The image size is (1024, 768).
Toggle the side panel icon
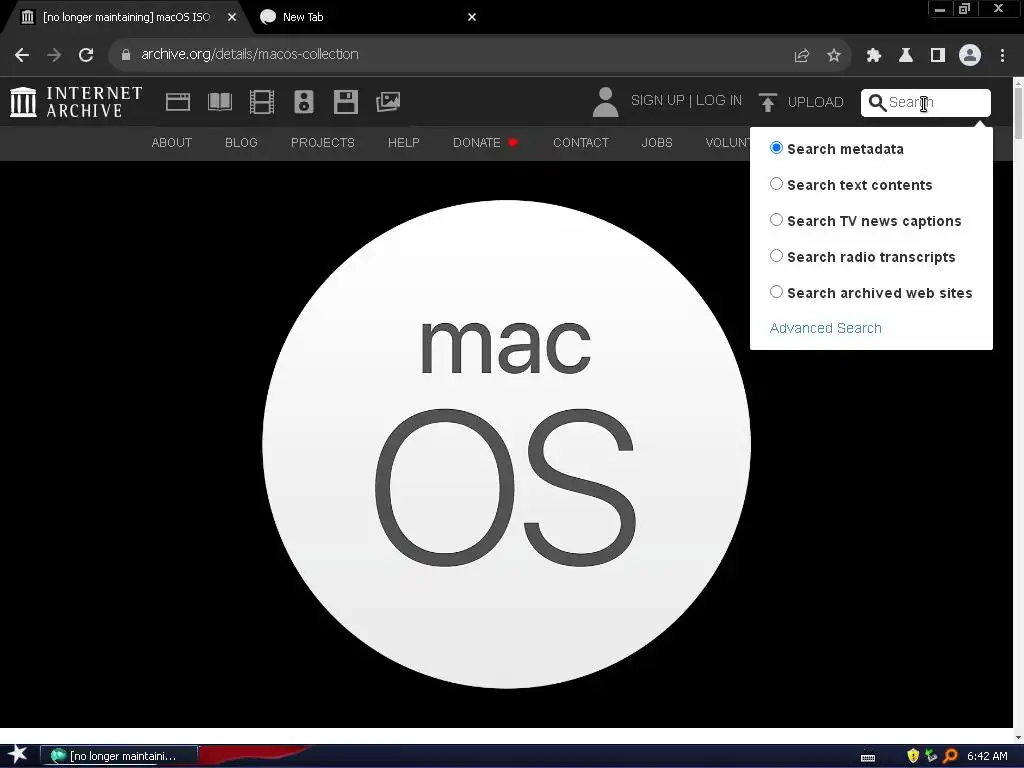pos(938,56)
